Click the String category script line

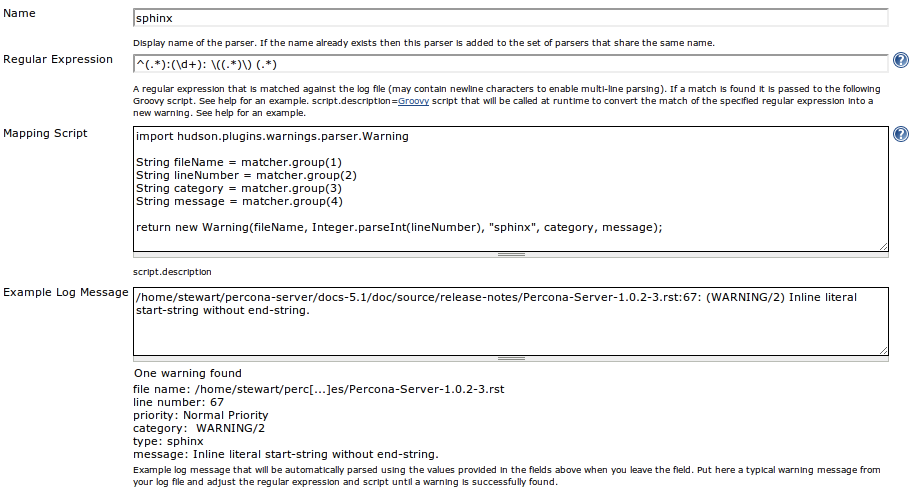point(239,188)
